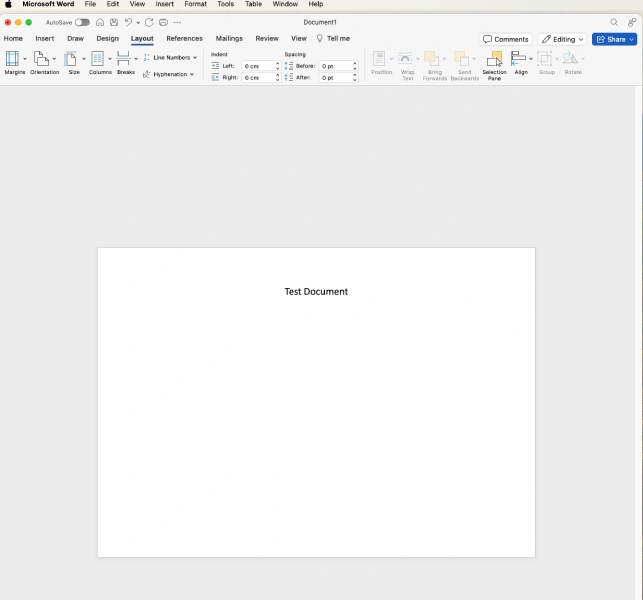Click the Indent Right value field

click(x=258, y=78)
